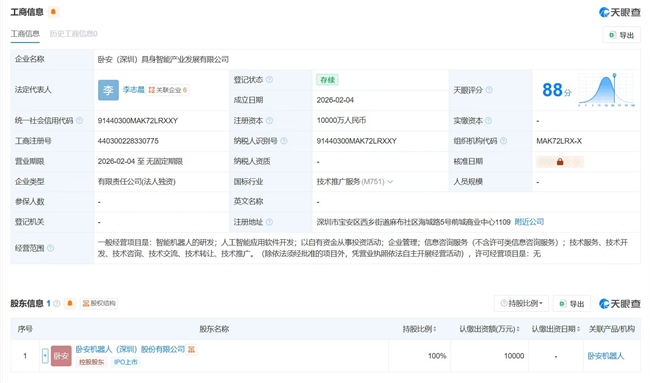Click the 存续 status badge
This screenshot has width=650, height=383.
pos(327,80)
